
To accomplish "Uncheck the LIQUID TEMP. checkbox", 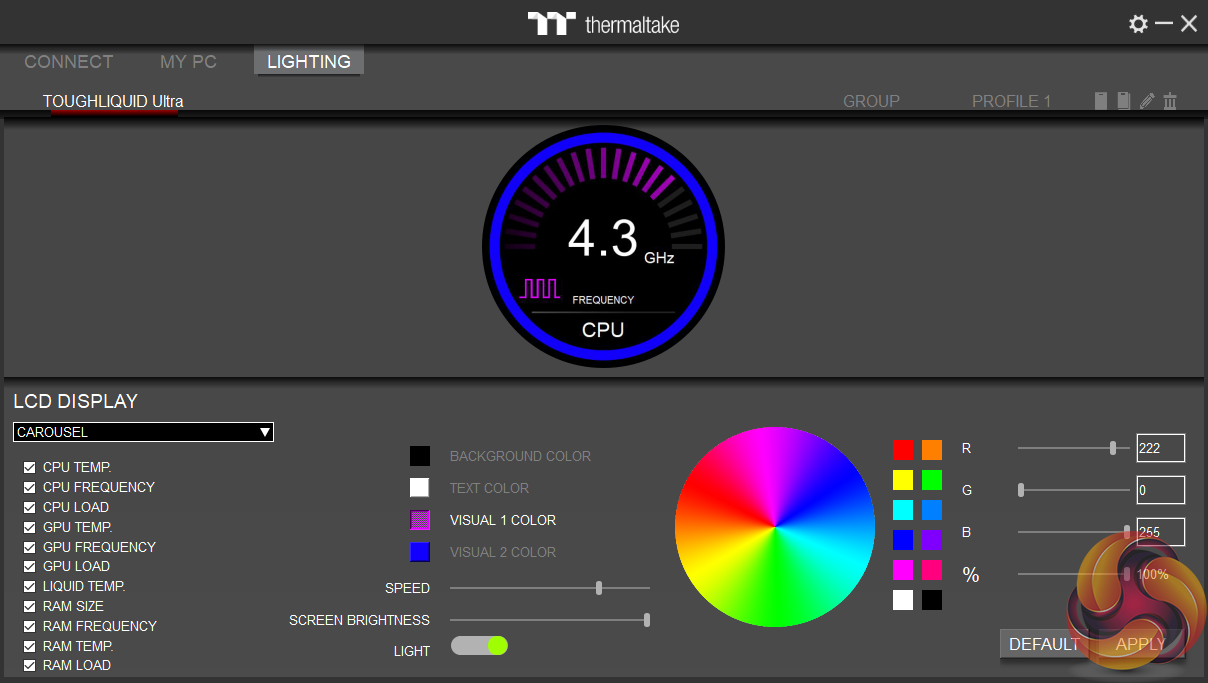I will pos(29,586).
